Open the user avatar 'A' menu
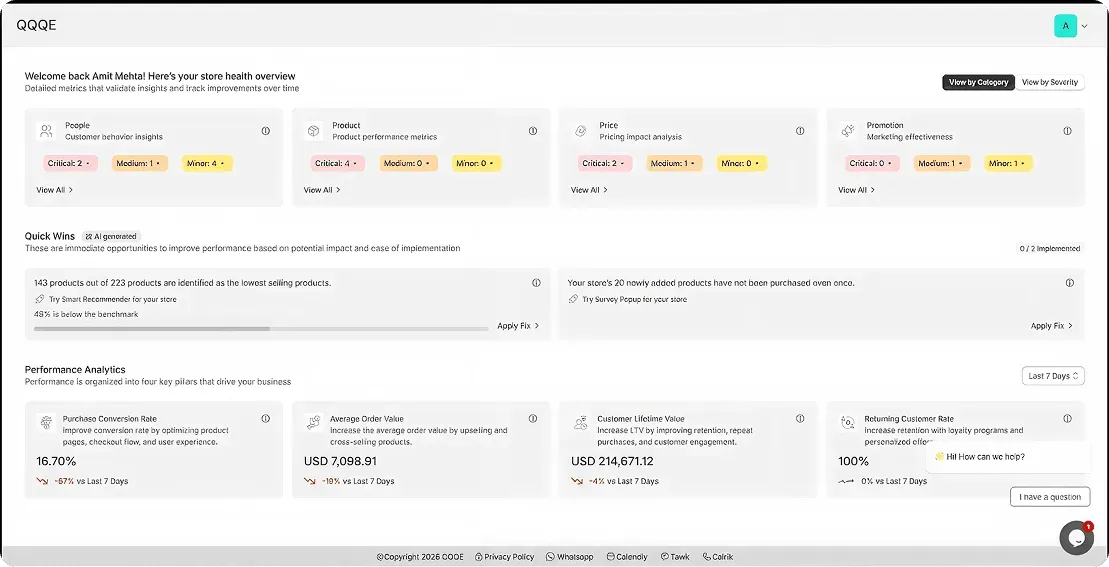The width and height of the screenshot is (1109, 567). 1065,26
